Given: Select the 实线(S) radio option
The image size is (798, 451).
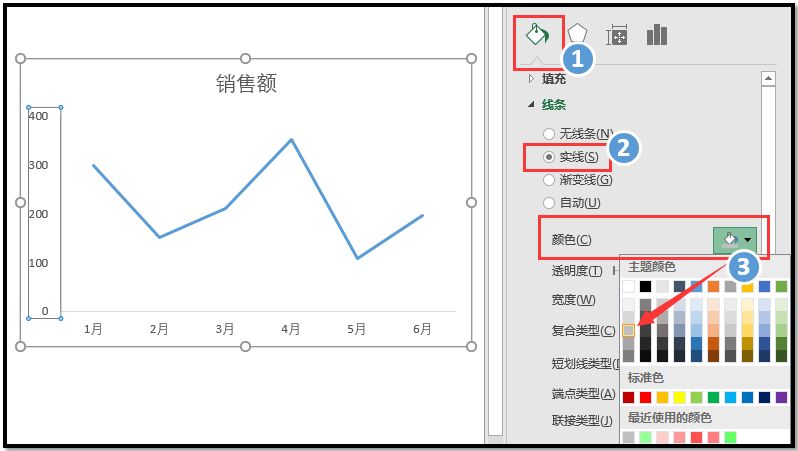Looking at the screenshot, I should click(x=549, y=157).
